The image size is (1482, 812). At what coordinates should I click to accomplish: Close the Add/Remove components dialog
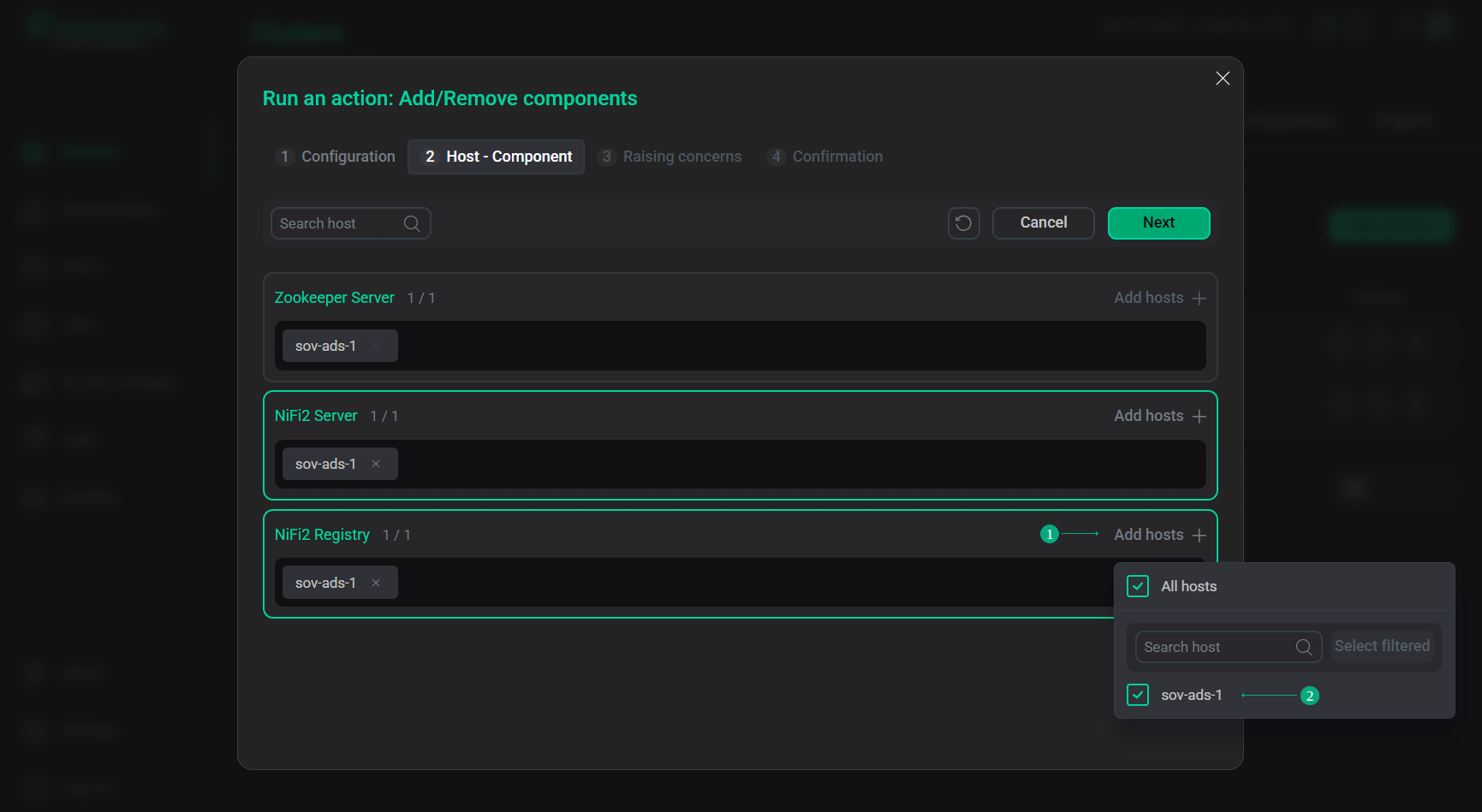click(1222, 78)
